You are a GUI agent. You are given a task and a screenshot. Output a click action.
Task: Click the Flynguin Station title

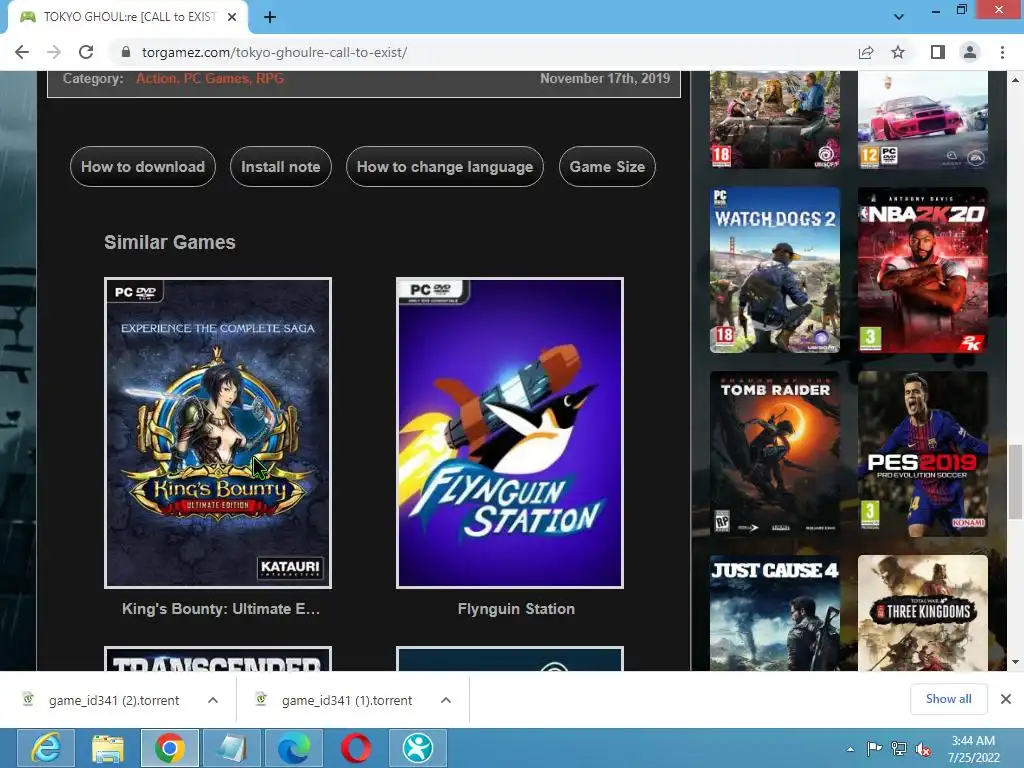(516, 609)
